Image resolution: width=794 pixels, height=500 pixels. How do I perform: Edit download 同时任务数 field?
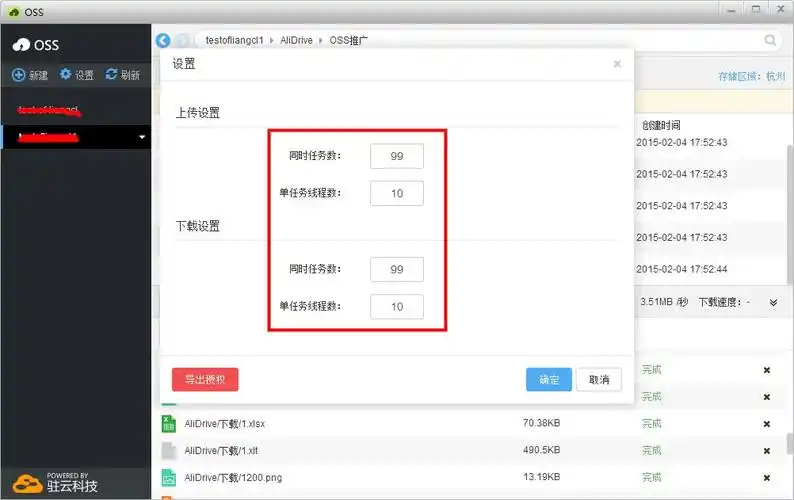click(397, 270)
